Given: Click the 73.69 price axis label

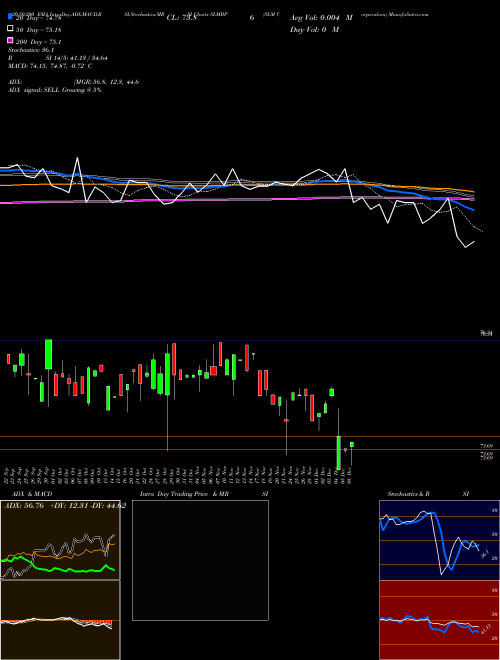Looking at the screenshot, I should tap(487, 445).
